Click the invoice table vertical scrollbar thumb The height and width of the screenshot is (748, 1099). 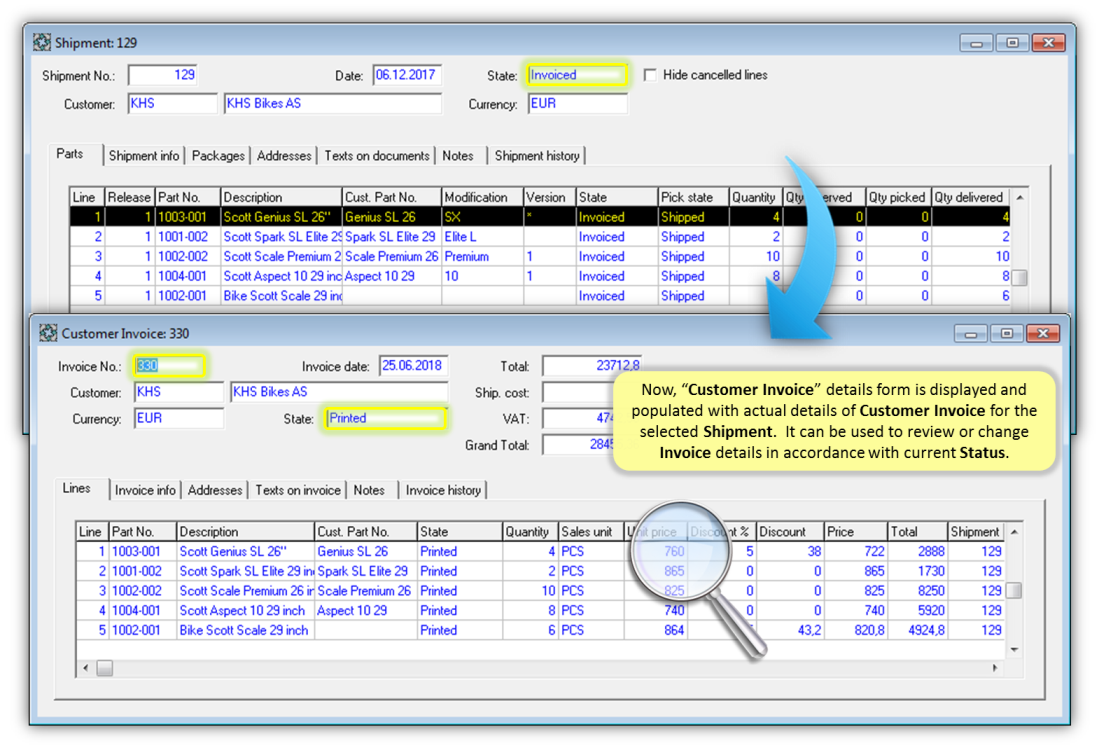pos(1013,590)
